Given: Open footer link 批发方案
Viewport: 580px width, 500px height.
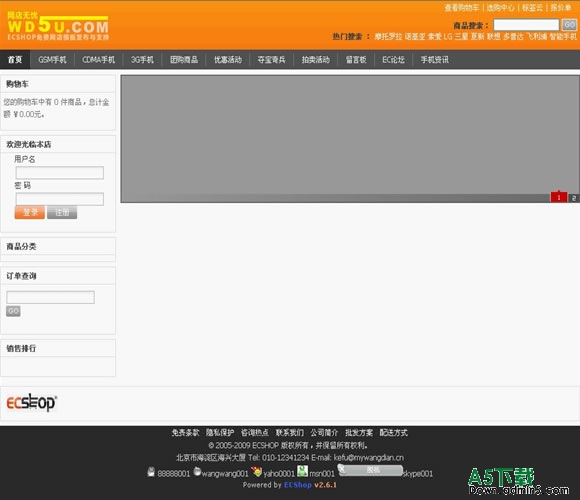Looking at the screenshot, I should [359, 432].
